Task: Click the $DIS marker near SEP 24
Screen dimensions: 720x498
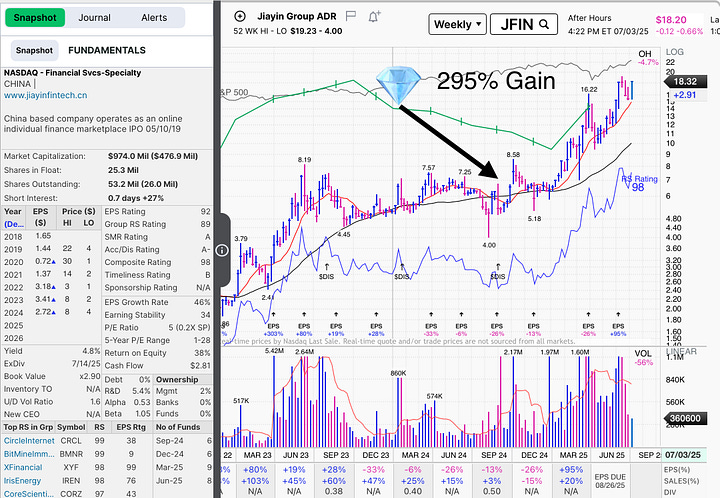Action: tap(498, 273)
